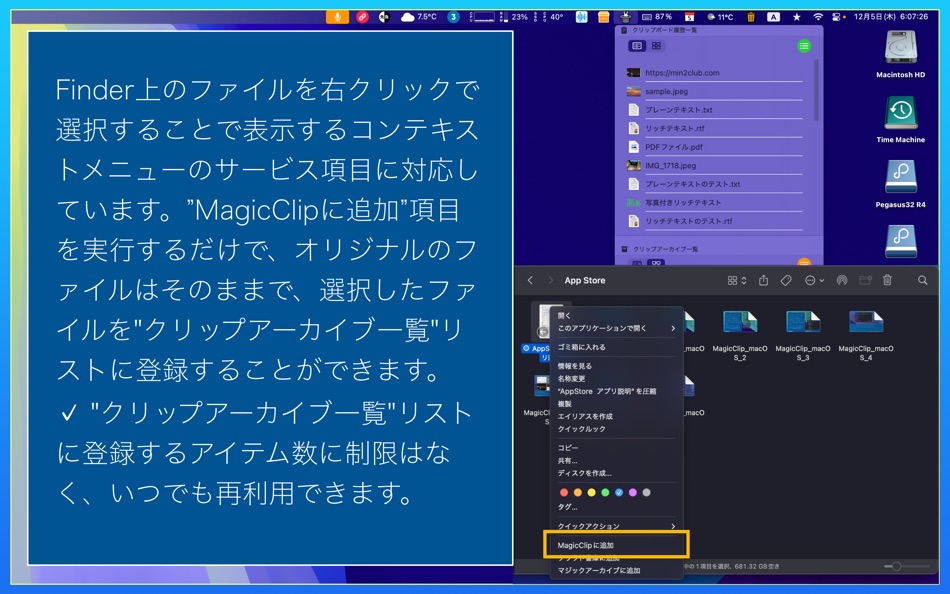
Task: Expand クイックアクション submenu
Action: pos(616,526)
